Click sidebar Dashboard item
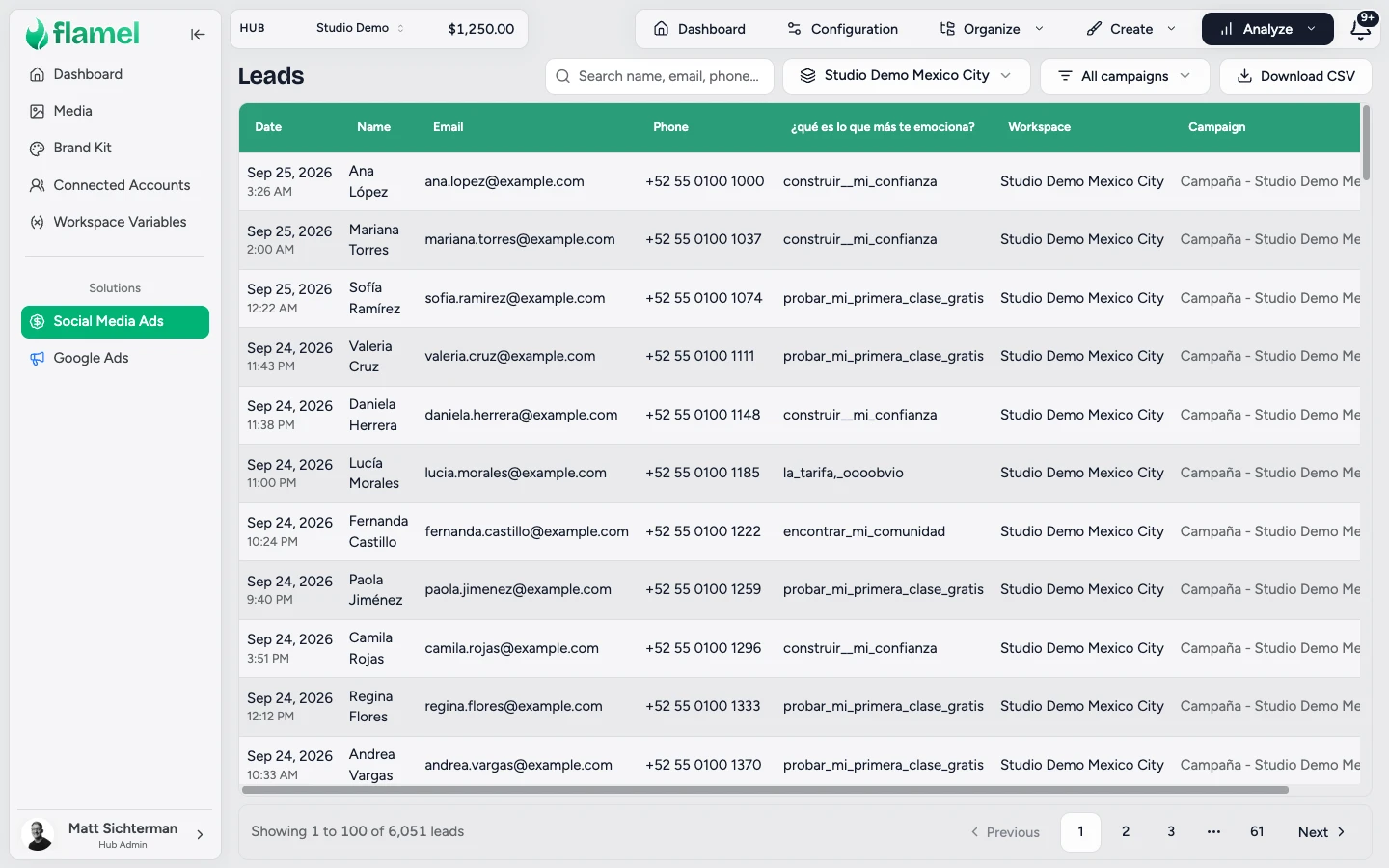Image resolution: width=1389 pixels, height=868 pixels. tap(115, 74)
